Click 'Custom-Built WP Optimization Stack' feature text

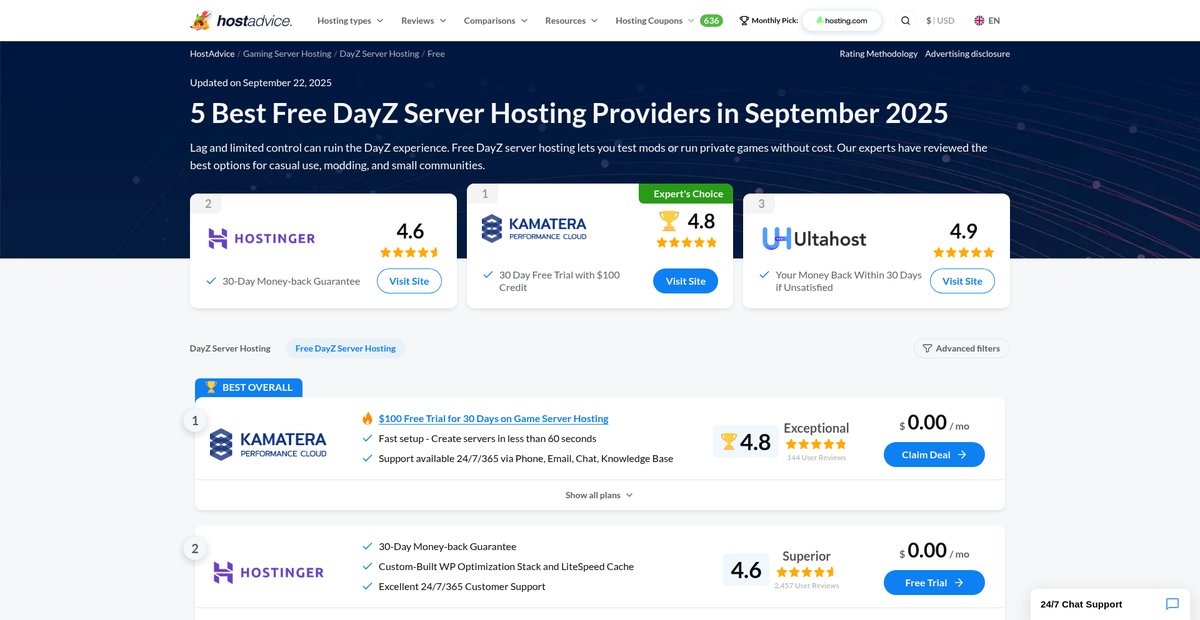pos(506,566)
